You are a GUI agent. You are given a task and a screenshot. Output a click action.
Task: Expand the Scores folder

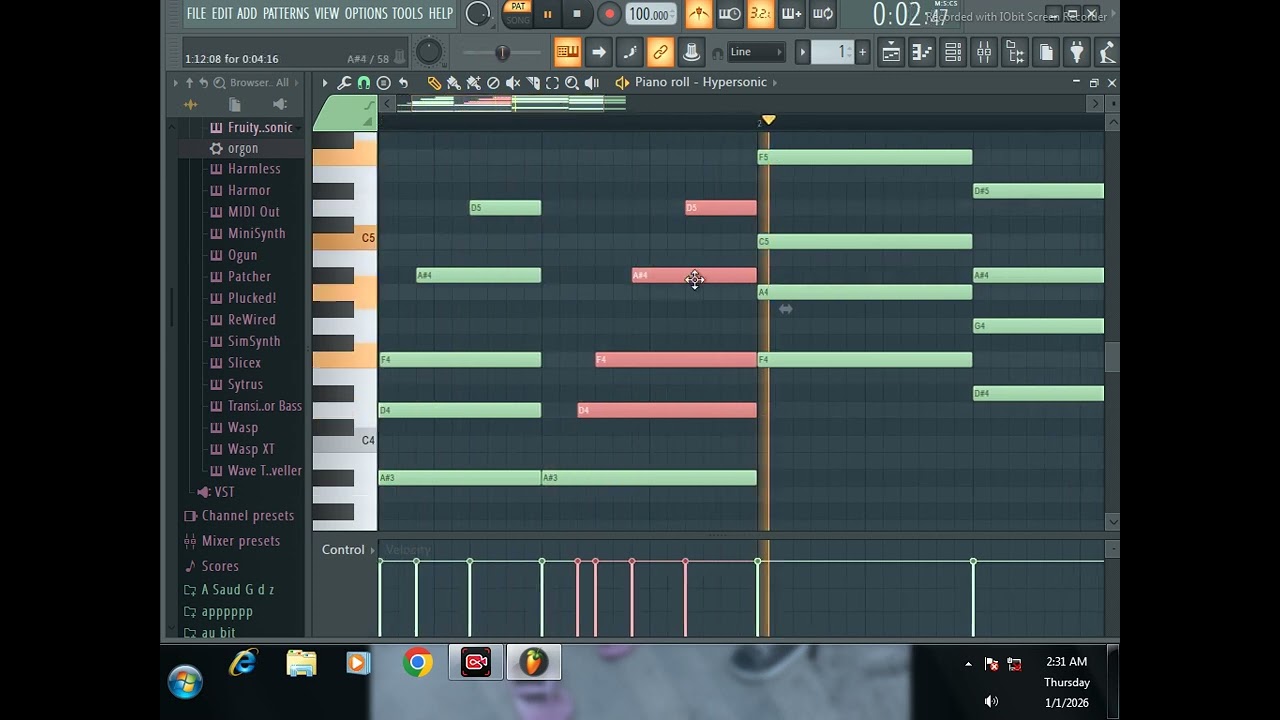pyautogui.click(x=220, y=566)
